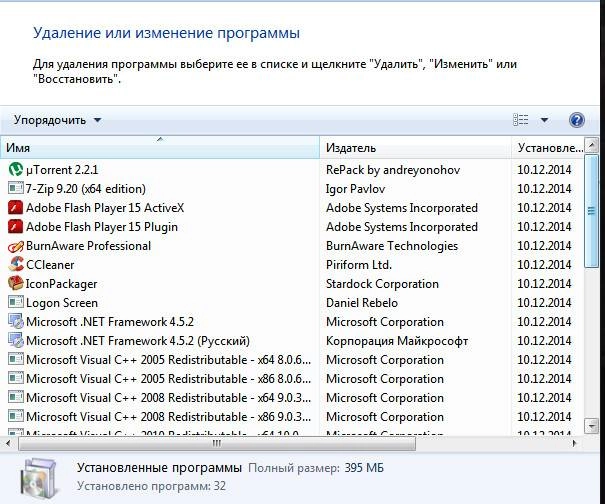Select Visual C++ 2005 Redistributable x86 name

pos(168,379)
